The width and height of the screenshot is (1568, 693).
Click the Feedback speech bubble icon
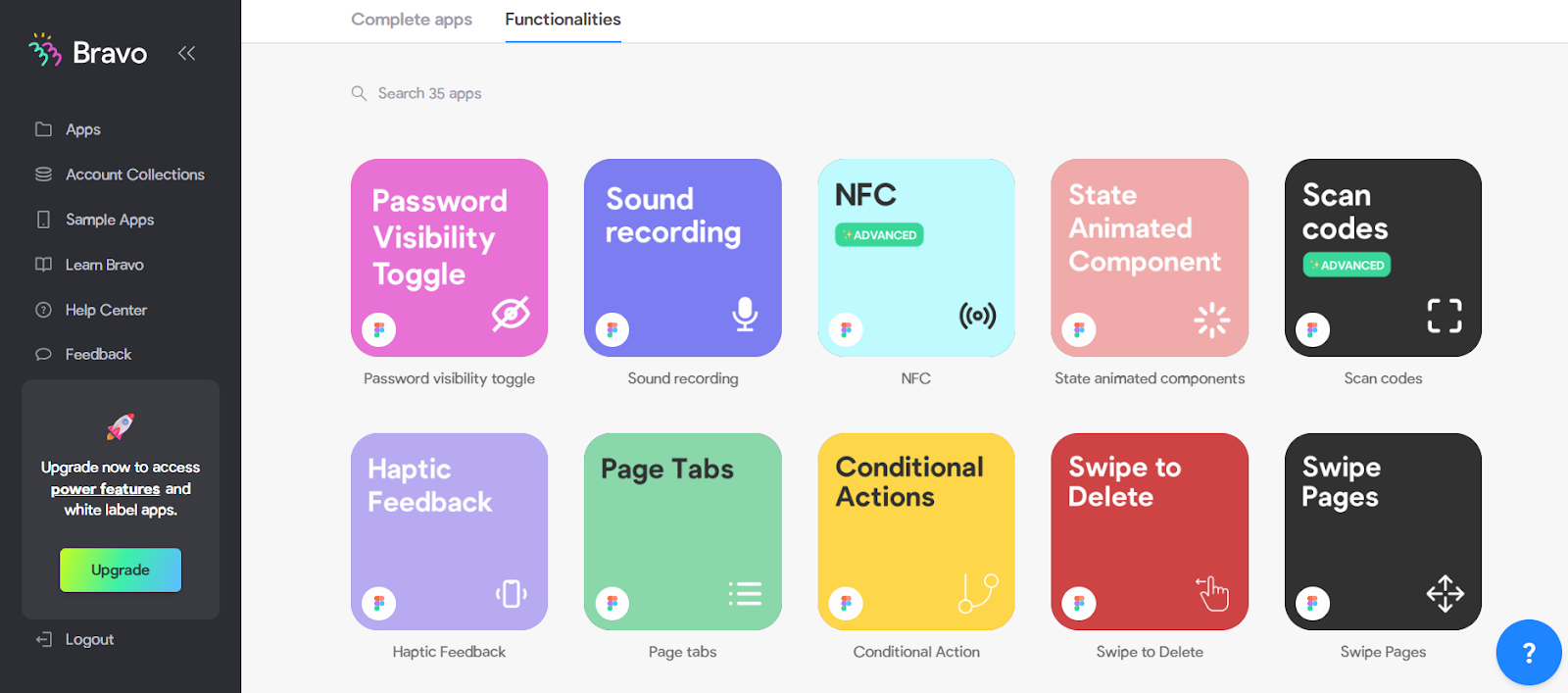(43, 354)
